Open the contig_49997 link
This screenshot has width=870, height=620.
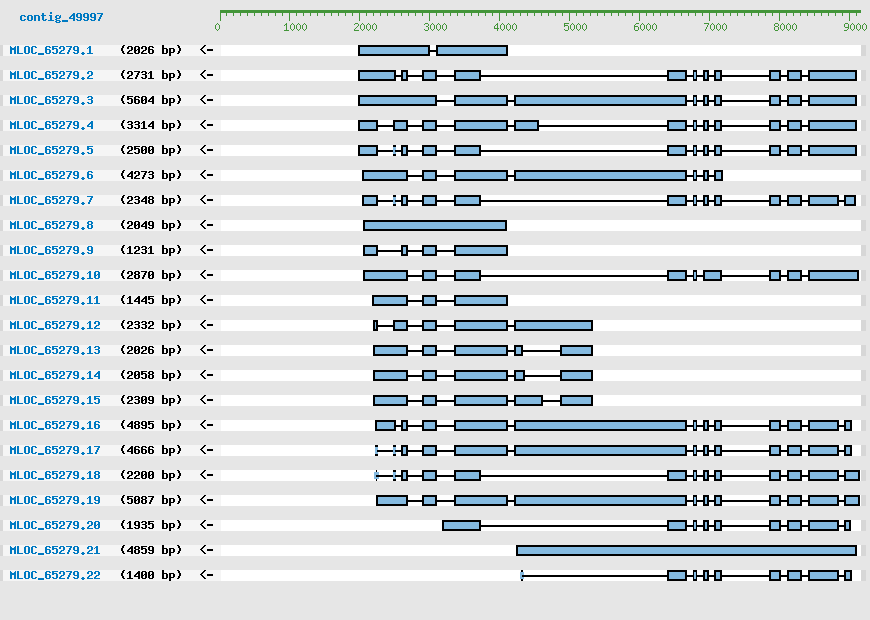click(x=61, y=18)
